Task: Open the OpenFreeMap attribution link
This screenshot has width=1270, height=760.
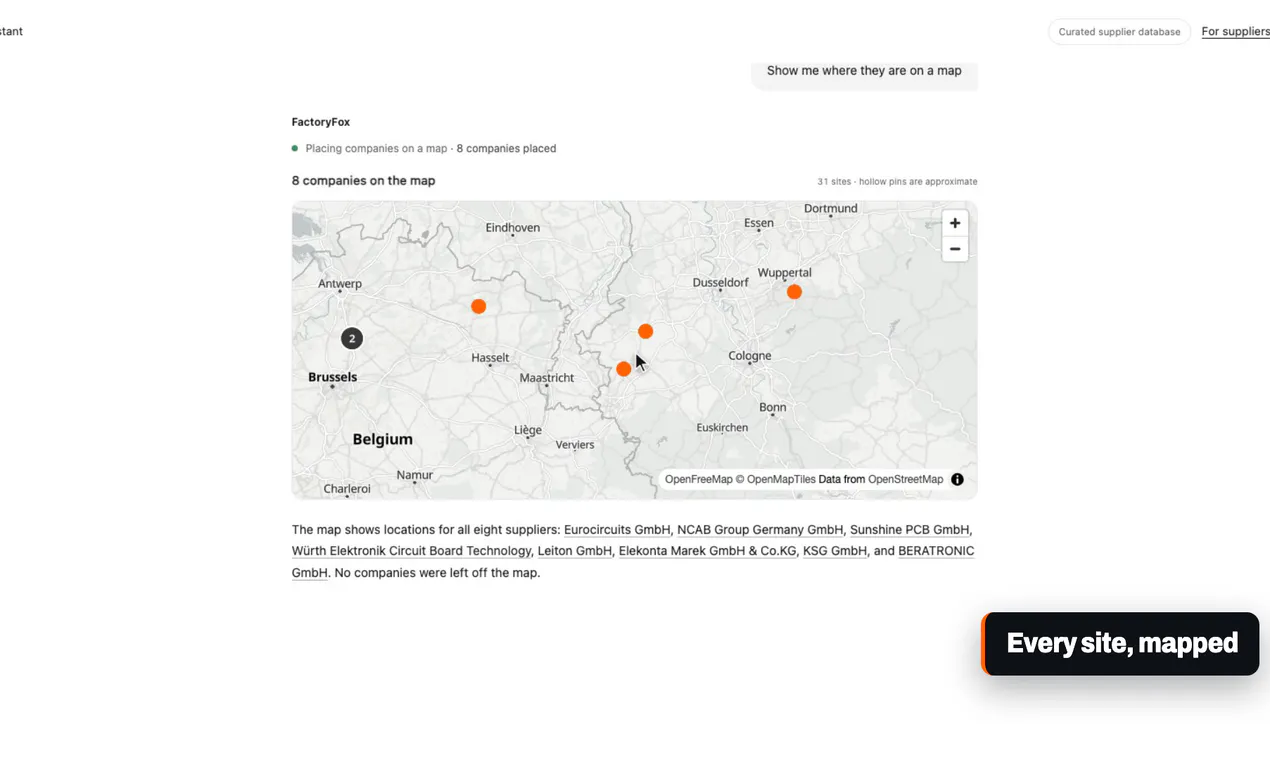Action: click(699, 479)
